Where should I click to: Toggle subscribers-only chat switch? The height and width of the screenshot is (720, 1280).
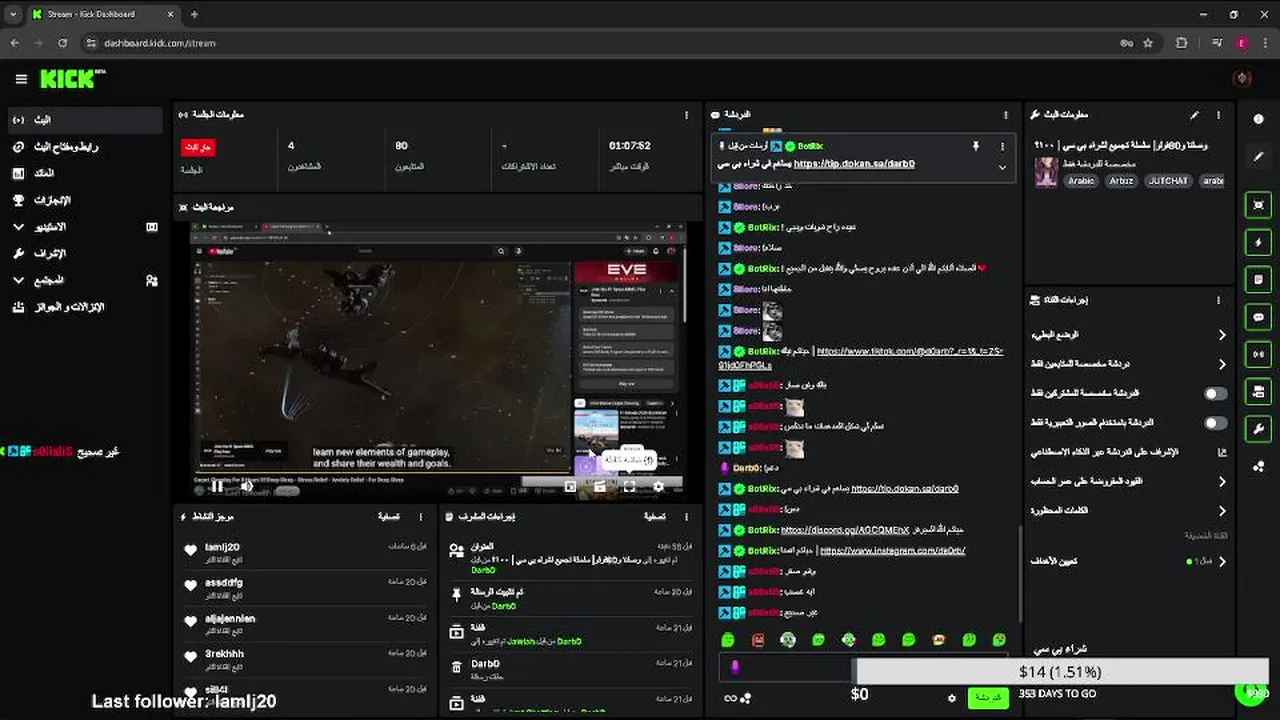(1215, 394)
